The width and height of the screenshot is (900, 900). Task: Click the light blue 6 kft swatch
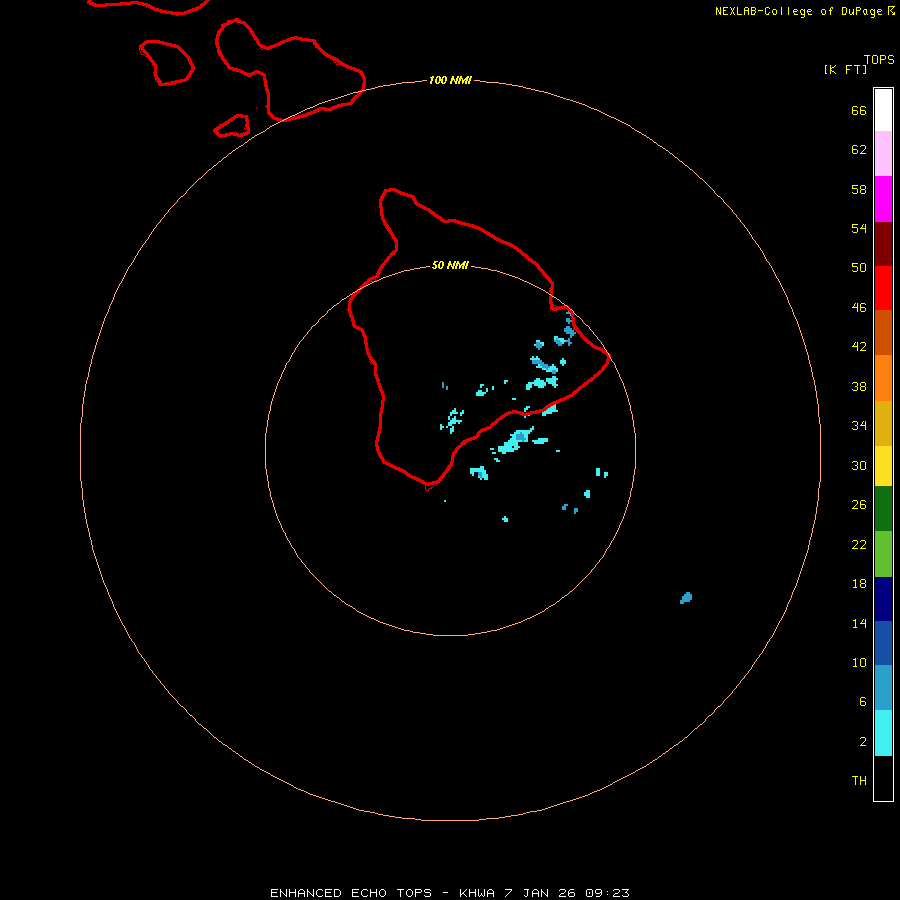point(883,688)
